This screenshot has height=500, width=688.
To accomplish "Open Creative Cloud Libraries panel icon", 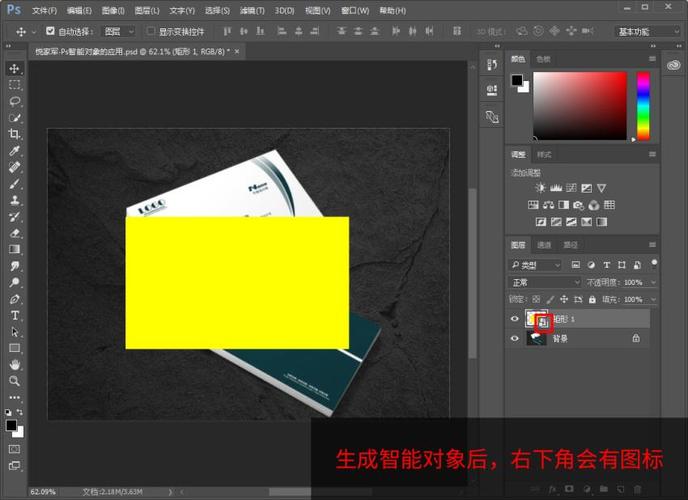I will point(674,65).
